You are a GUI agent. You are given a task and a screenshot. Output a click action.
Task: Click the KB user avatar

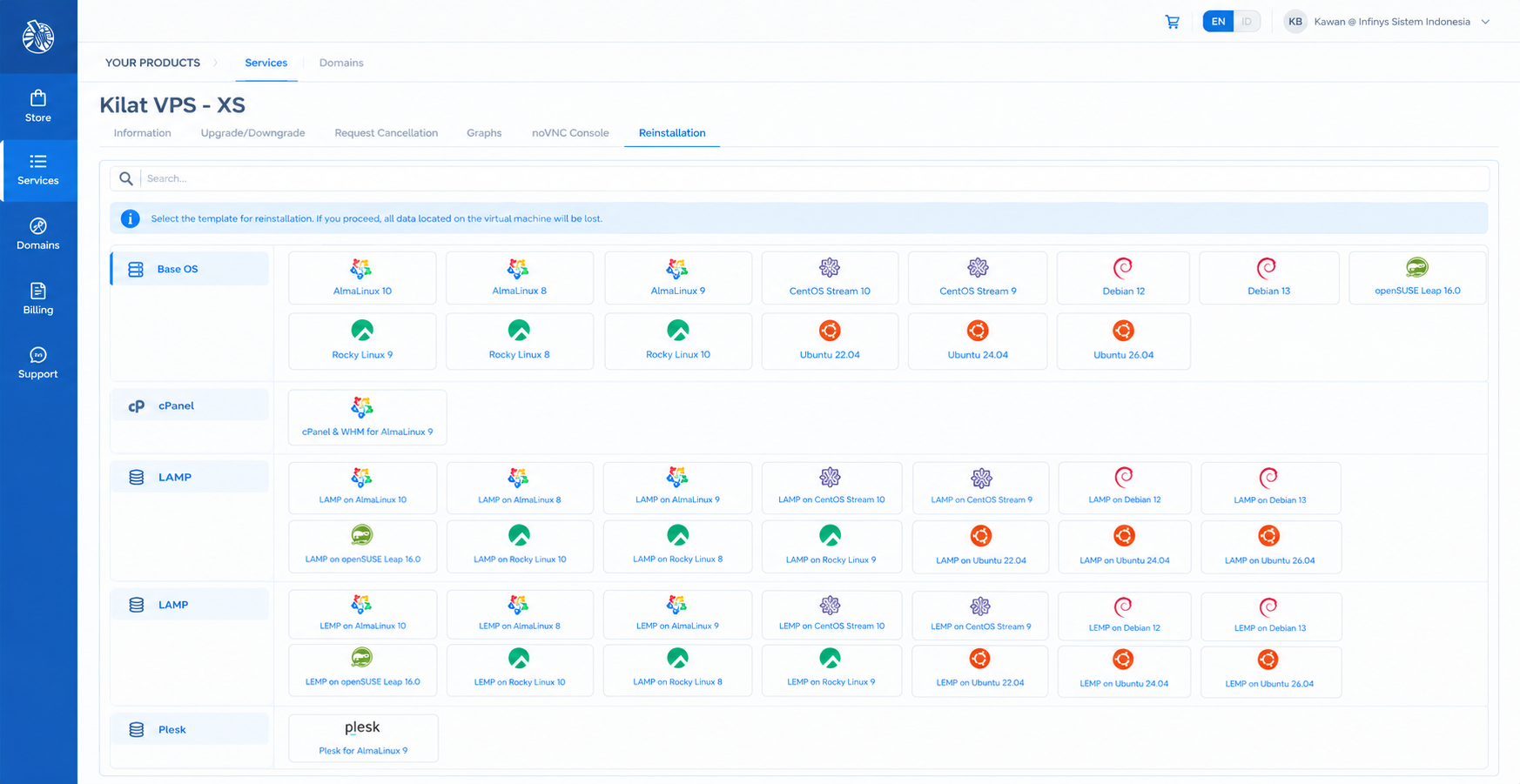point(1295,22)
